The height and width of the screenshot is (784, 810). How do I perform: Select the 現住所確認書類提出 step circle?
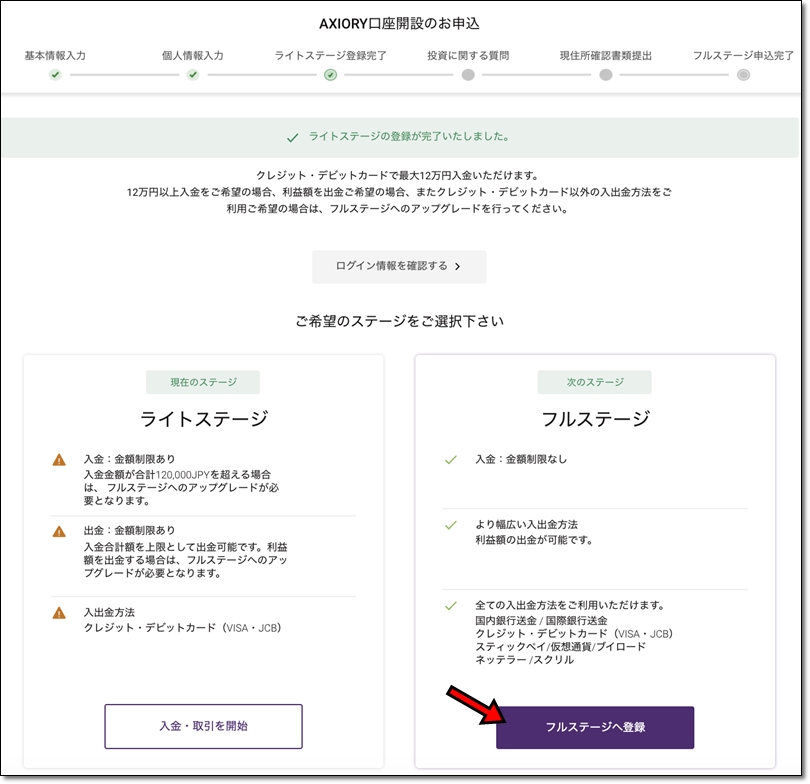tap(605, 75)
